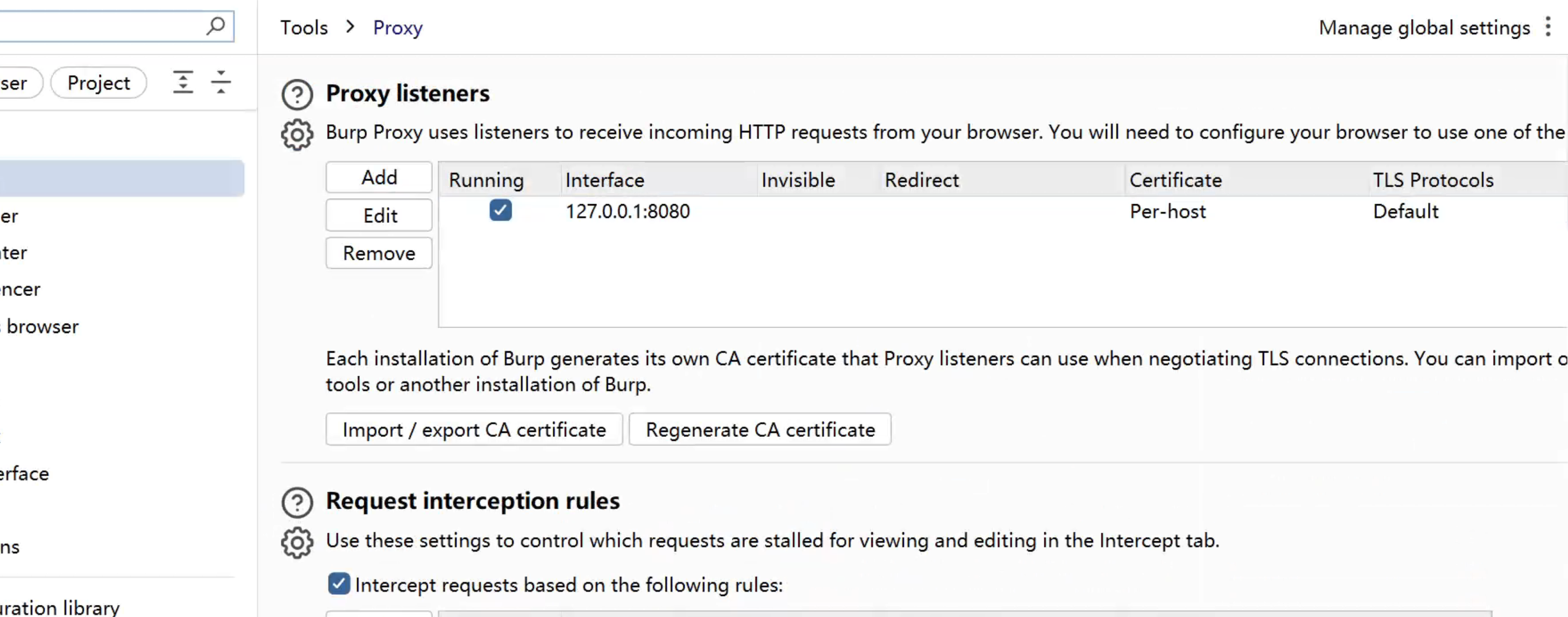The height and width of the screenshot is (617, 1568).
Task: Click the expand all sections icon
Action: coord(183,82)
